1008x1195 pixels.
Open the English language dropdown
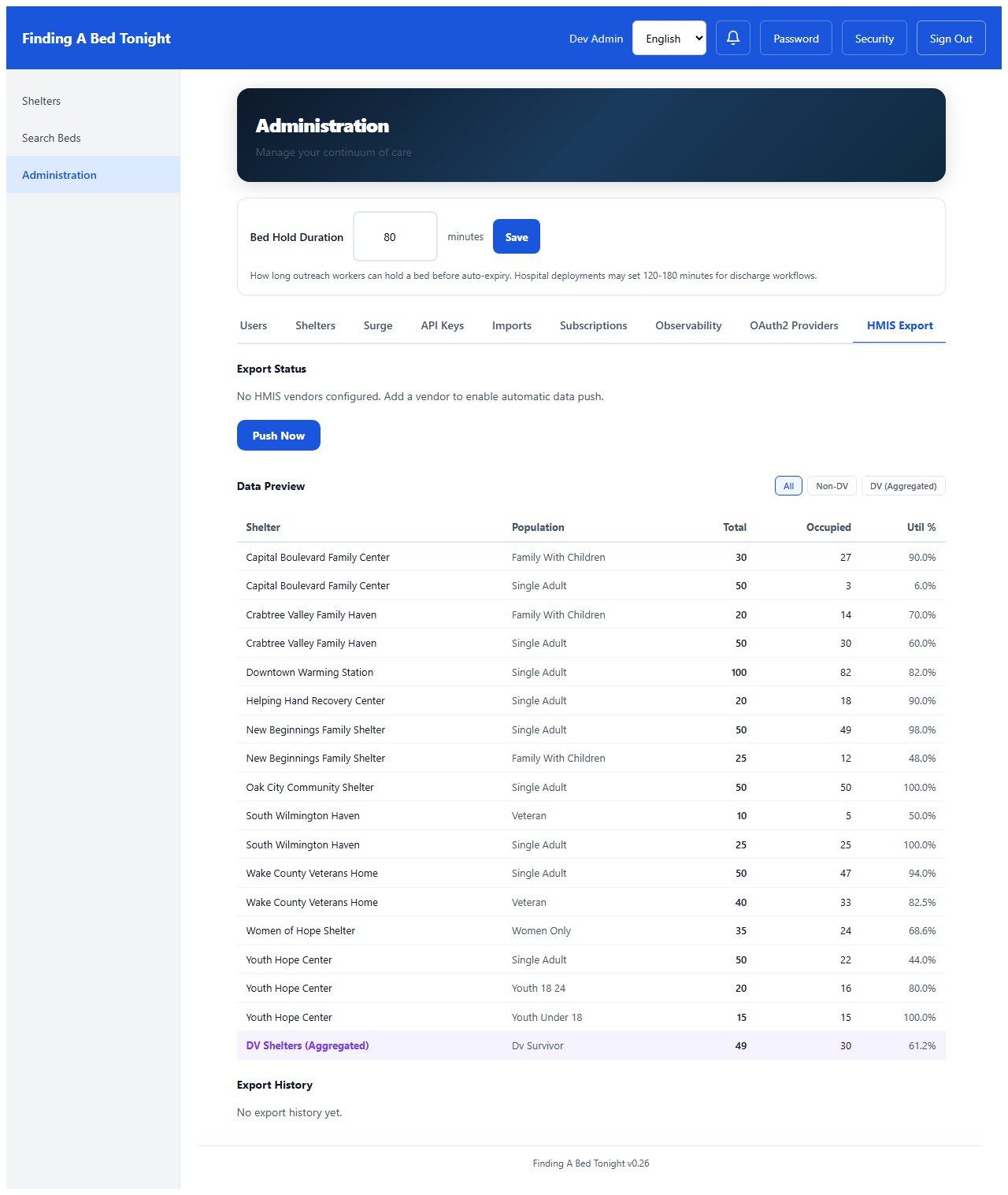pos(669,38)
